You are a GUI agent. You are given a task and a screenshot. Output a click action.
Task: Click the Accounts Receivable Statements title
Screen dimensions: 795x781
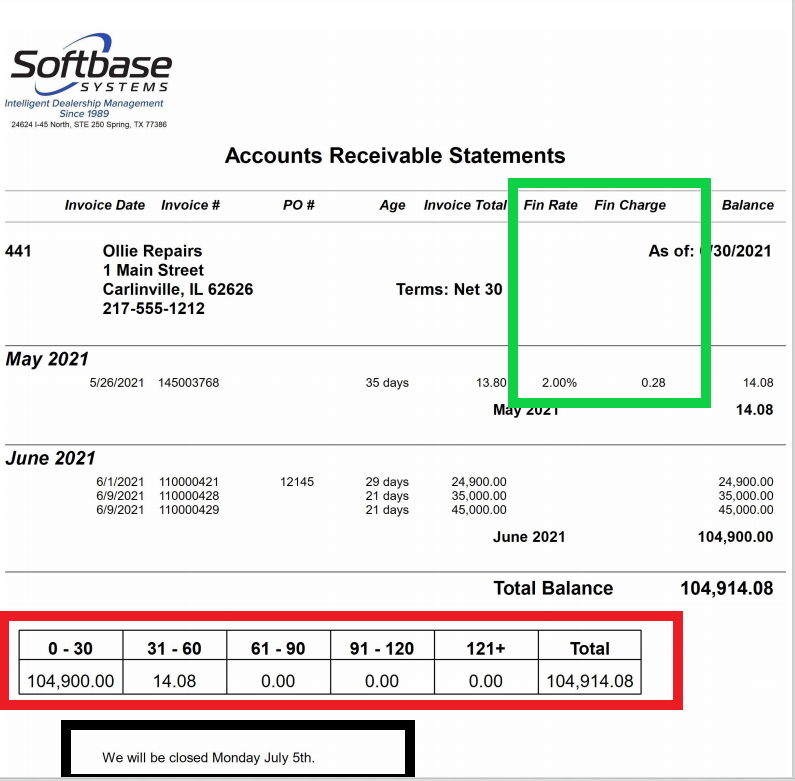(x=395, y=156)
